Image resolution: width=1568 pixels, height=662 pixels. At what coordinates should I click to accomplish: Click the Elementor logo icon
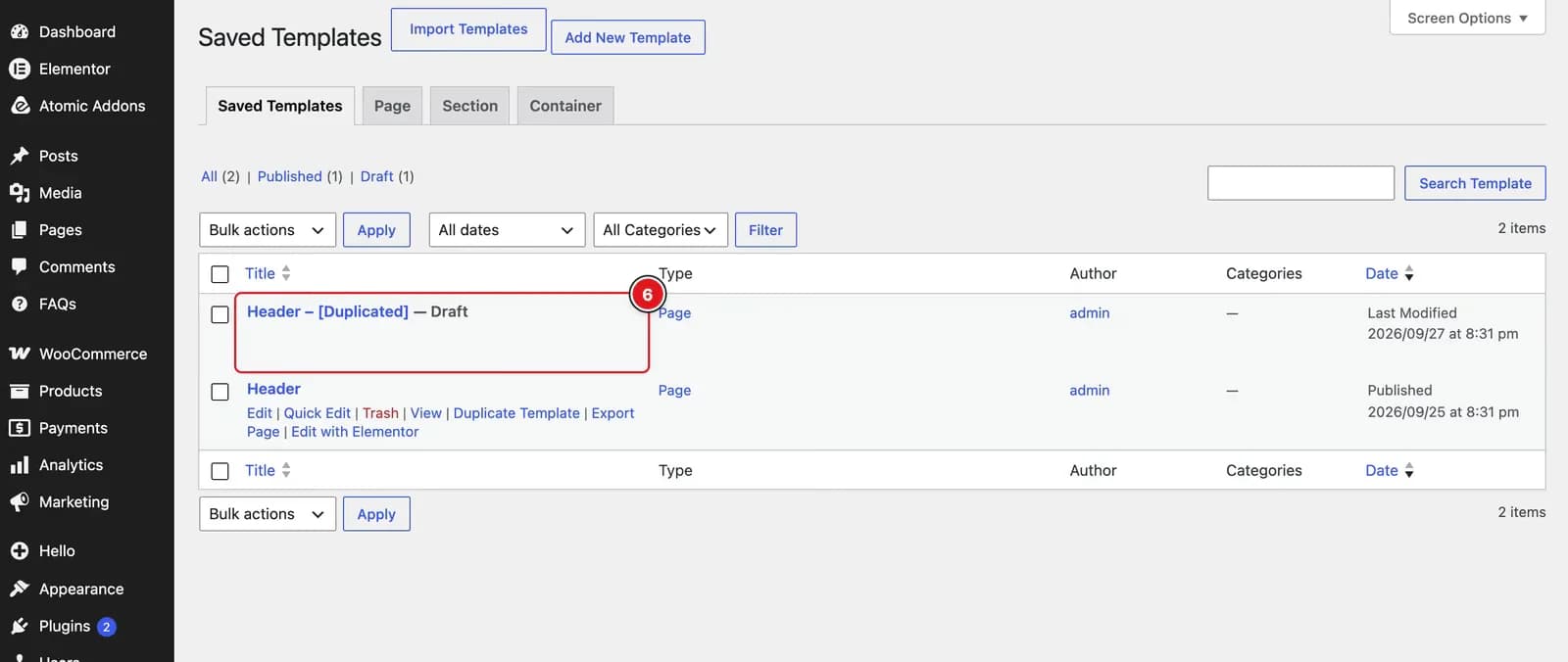(x=20, y=69)
